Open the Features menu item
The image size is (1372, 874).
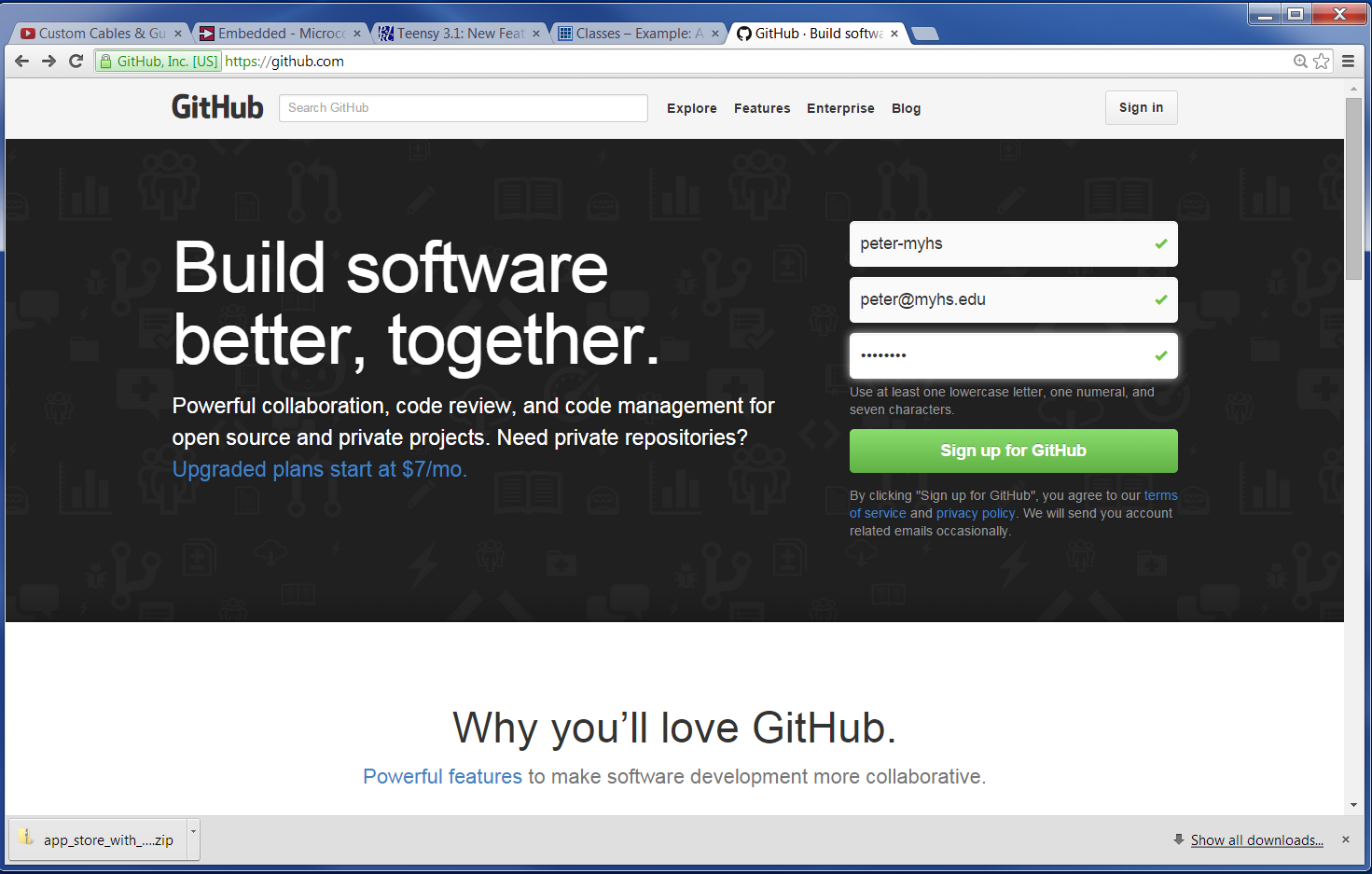tap(762, 108)
